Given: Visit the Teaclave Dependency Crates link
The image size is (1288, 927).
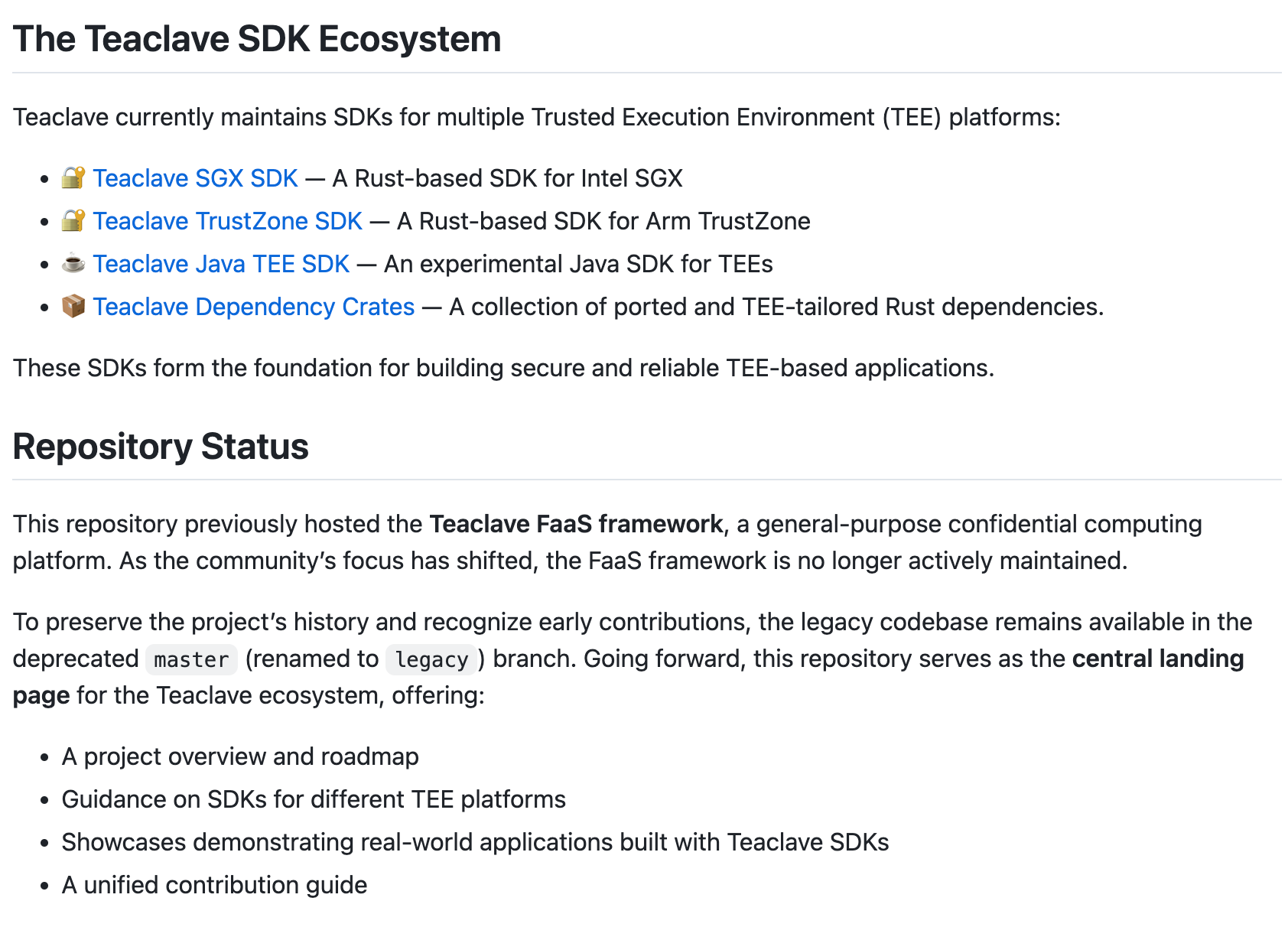Looking at the screenshot, I should click(x=253, y=307).
